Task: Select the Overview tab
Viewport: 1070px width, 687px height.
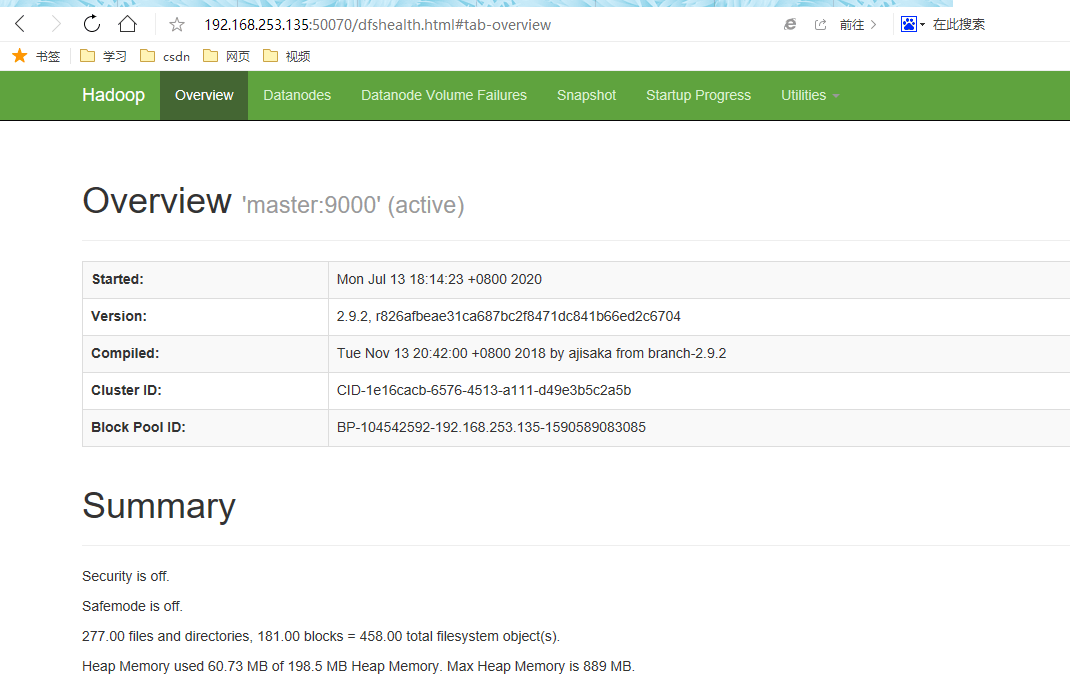Action: coord(204,96)
